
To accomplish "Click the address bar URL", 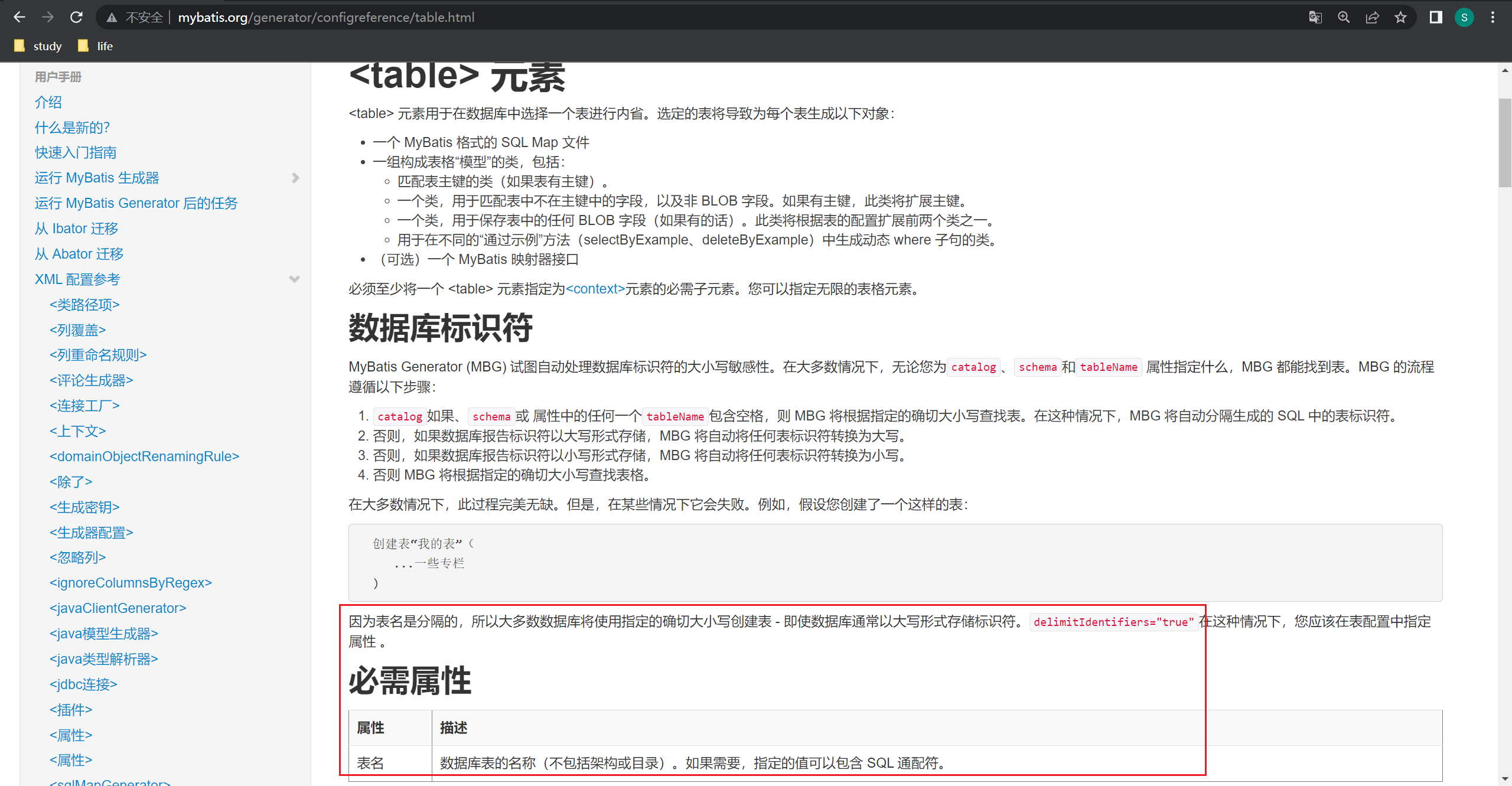I will pyautogui.click(x=326, y=18).
